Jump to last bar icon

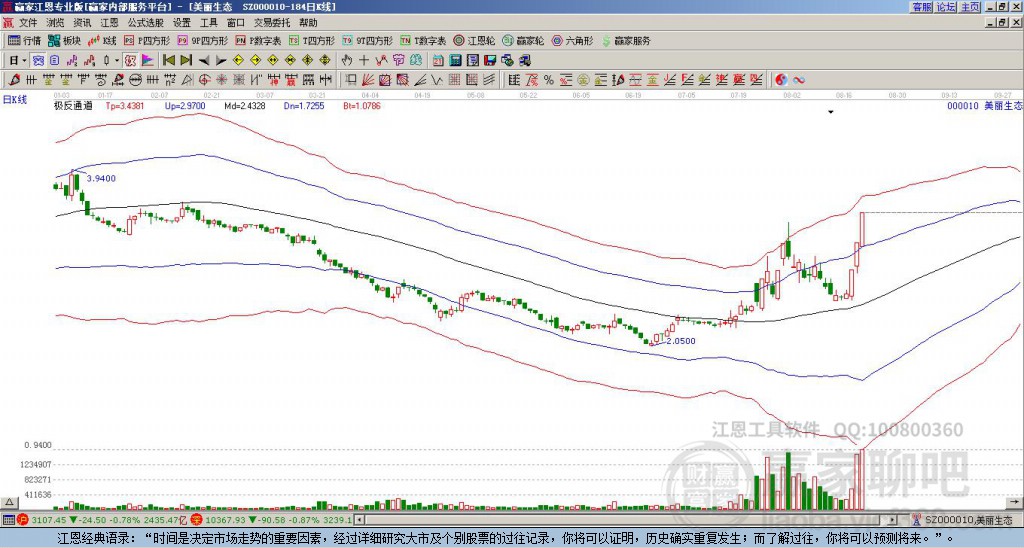point(186,61)
